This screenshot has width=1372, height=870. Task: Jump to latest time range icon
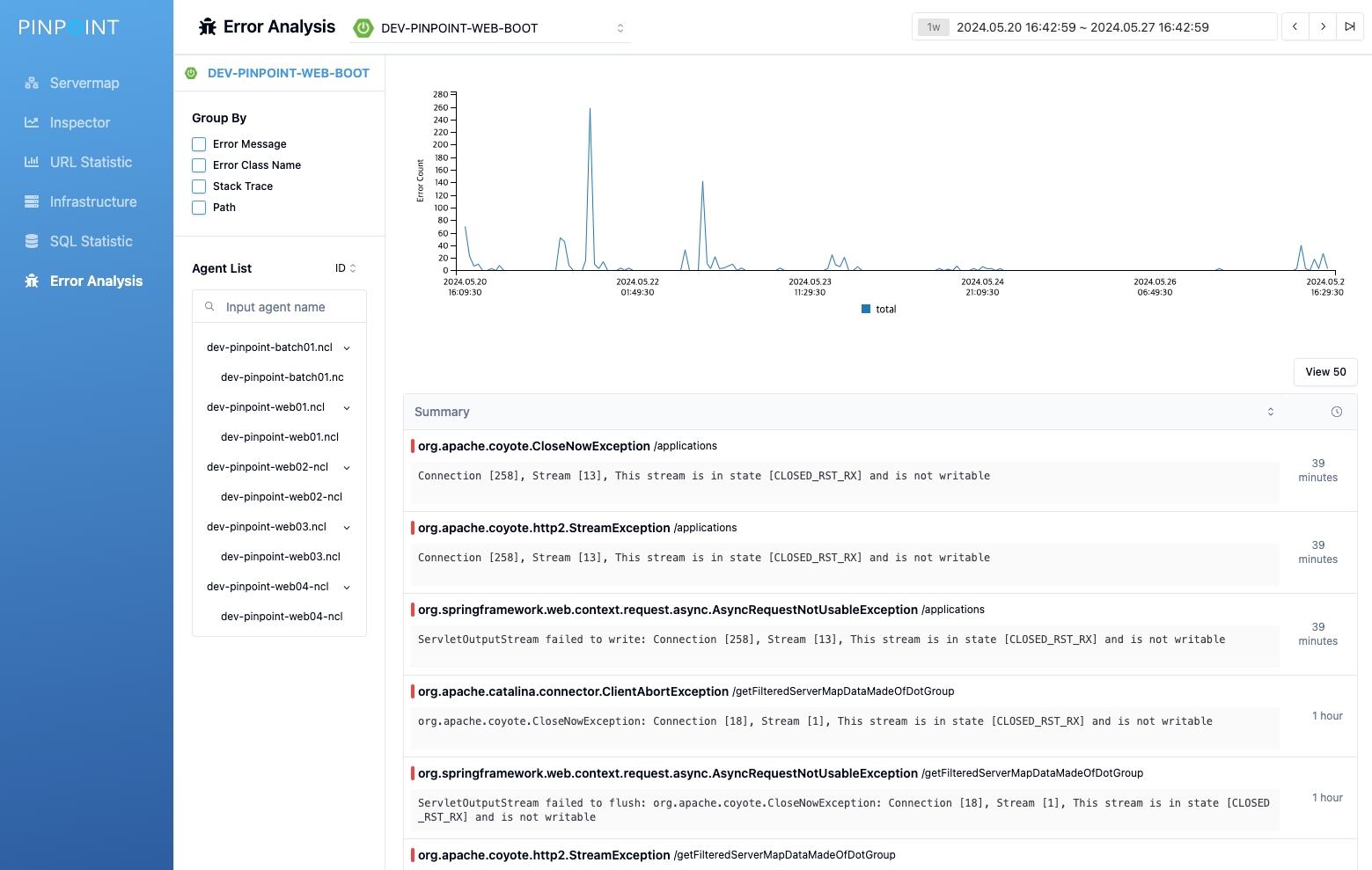[x=1350, y=27]
